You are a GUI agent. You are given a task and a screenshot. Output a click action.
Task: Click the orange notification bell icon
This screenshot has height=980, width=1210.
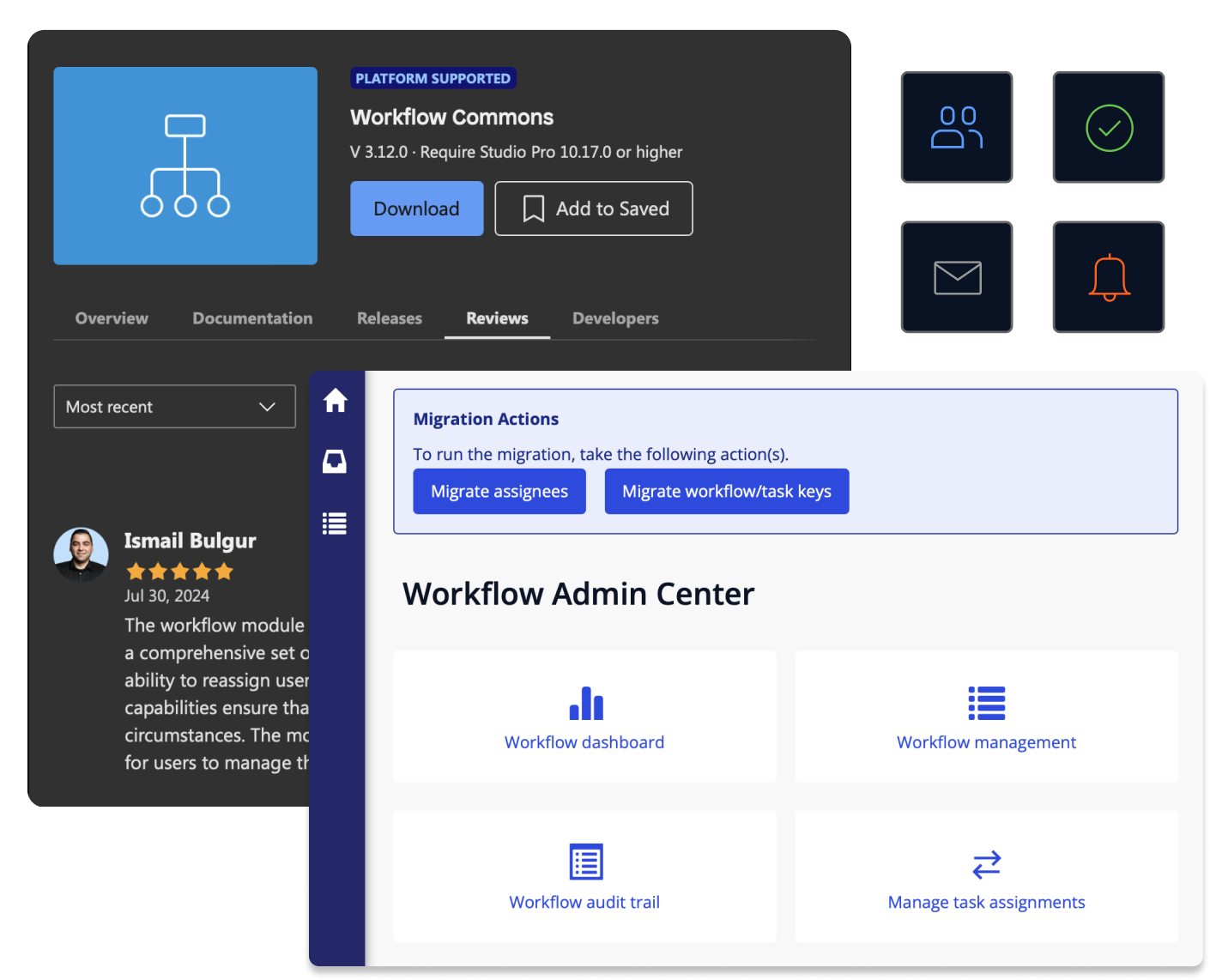coord(1108,277)
